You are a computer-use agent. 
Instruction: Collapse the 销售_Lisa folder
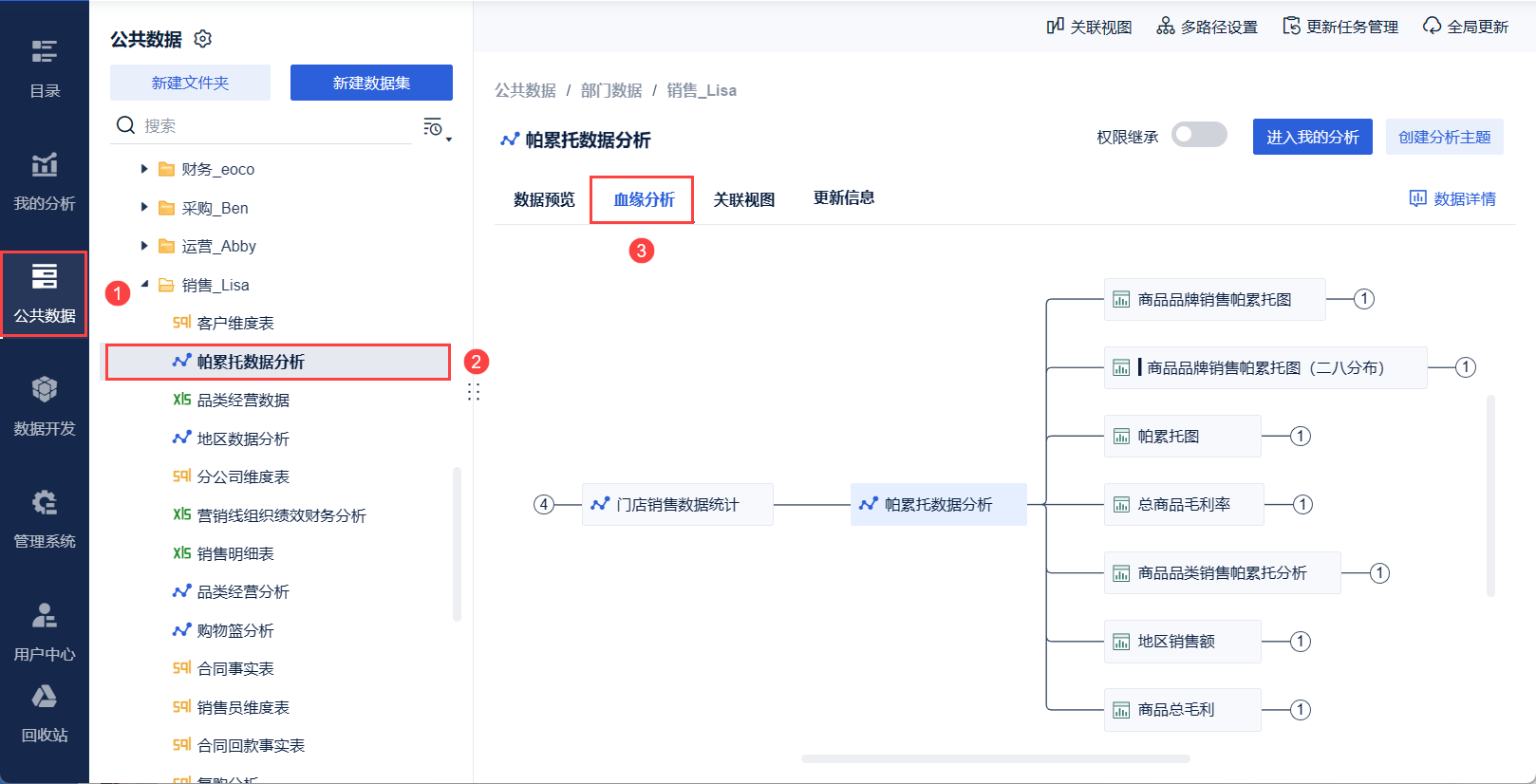(144, 284)
